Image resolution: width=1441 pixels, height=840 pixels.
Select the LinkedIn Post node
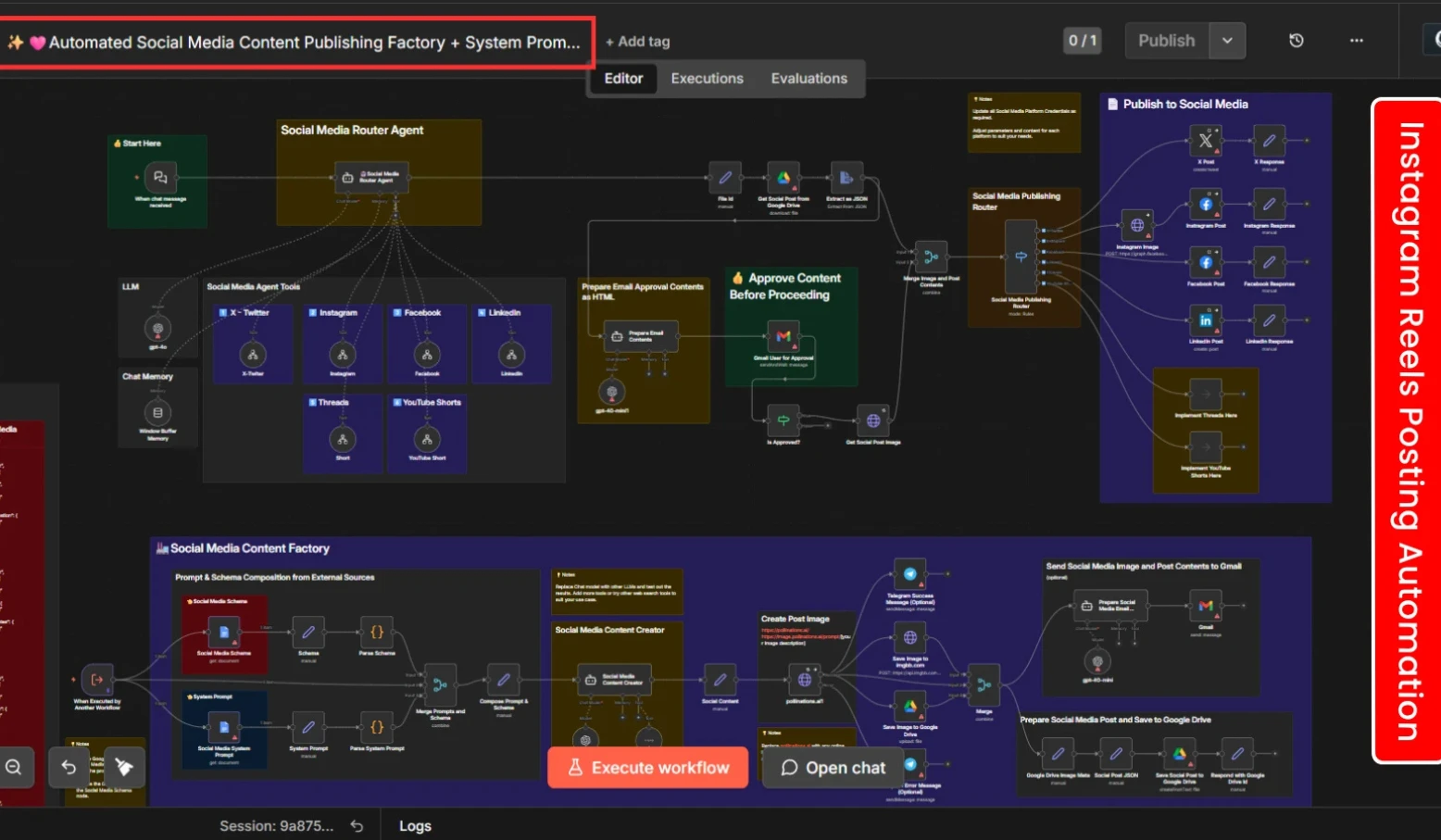[x=1205, y=320]
